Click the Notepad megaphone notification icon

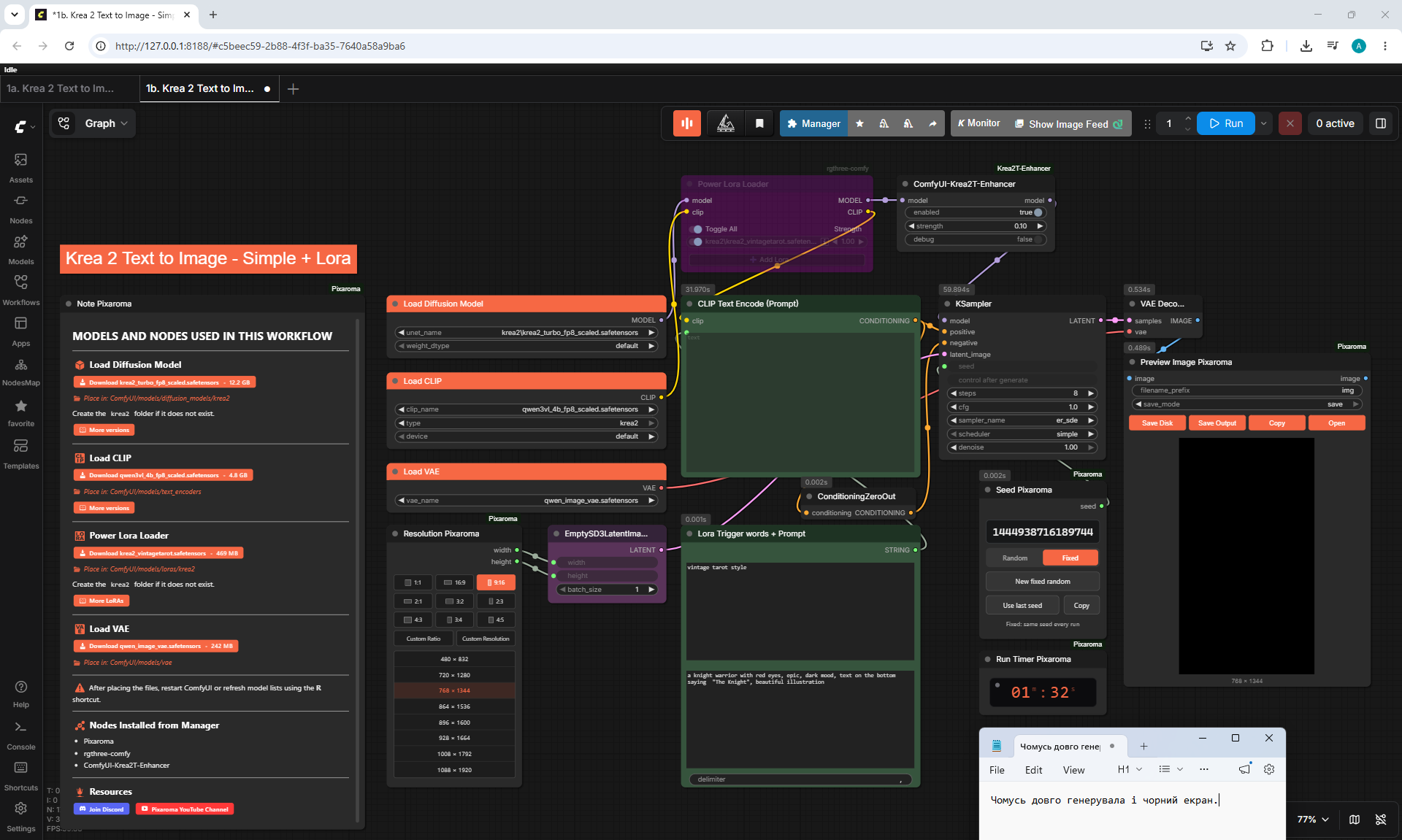tap(1244, 769)
